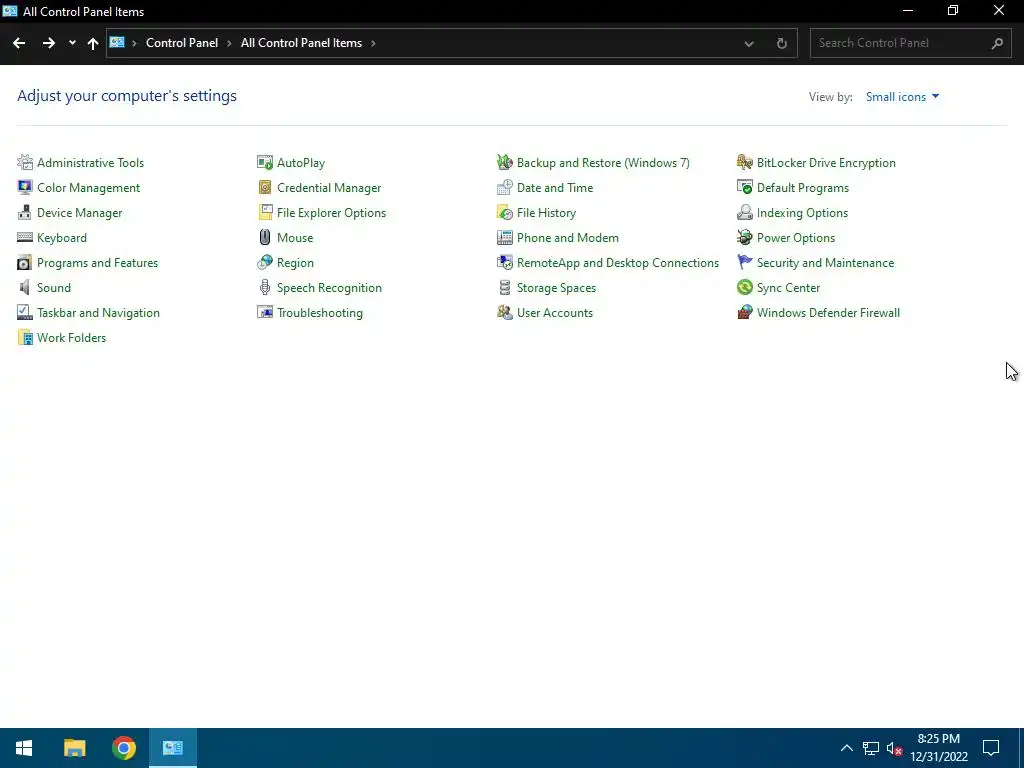1024x768 pixels.
Task: Open Security and Maintenance link
Action: (825, 263)
